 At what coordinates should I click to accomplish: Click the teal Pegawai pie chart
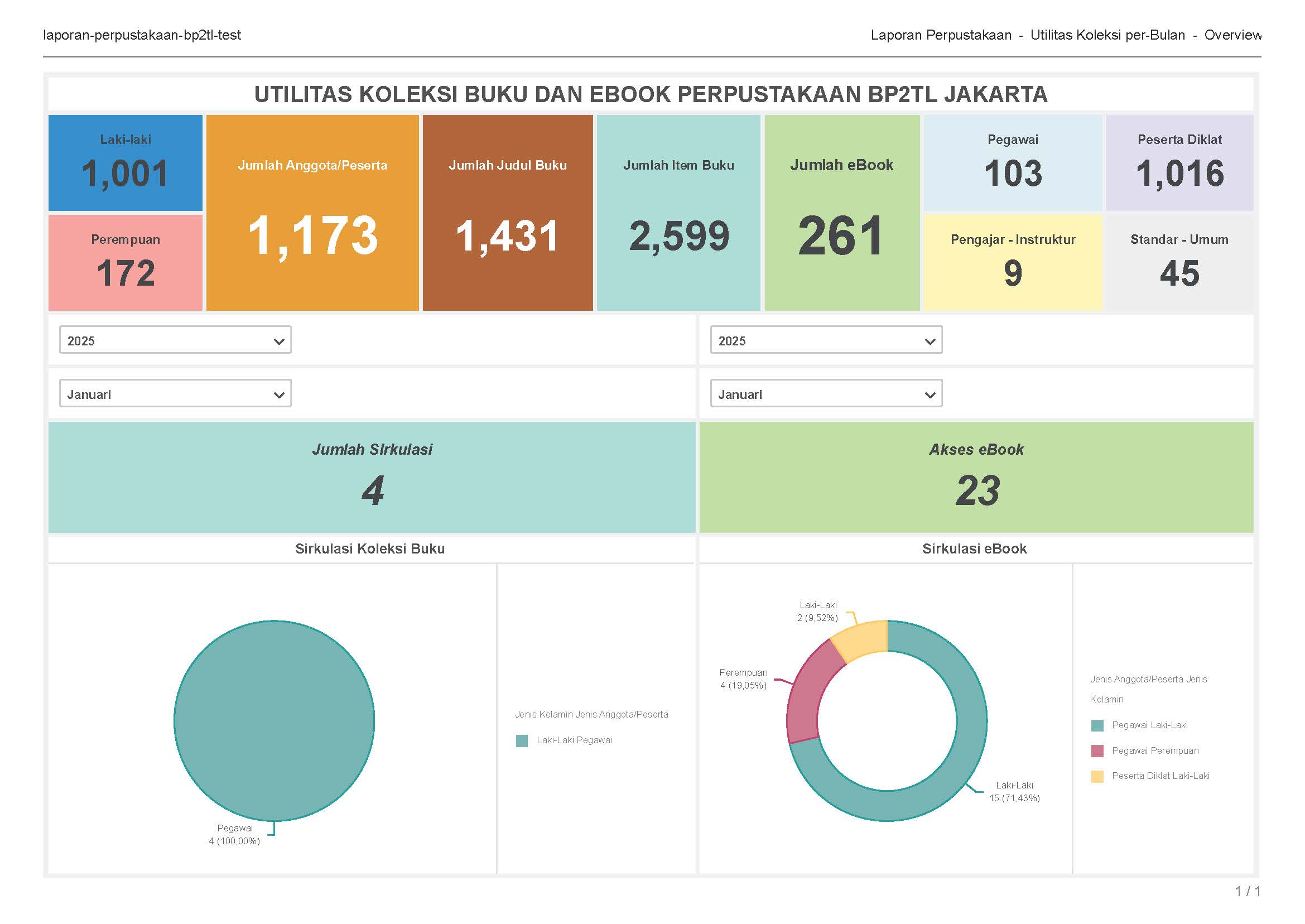click(273, 720)
